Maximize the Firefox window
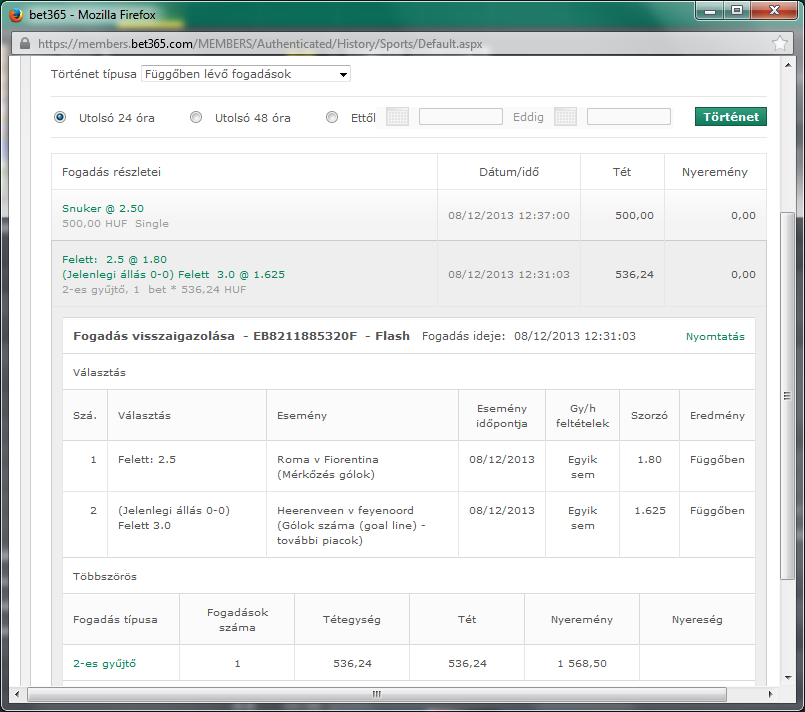The image size is (805, 712). point(737,11)
